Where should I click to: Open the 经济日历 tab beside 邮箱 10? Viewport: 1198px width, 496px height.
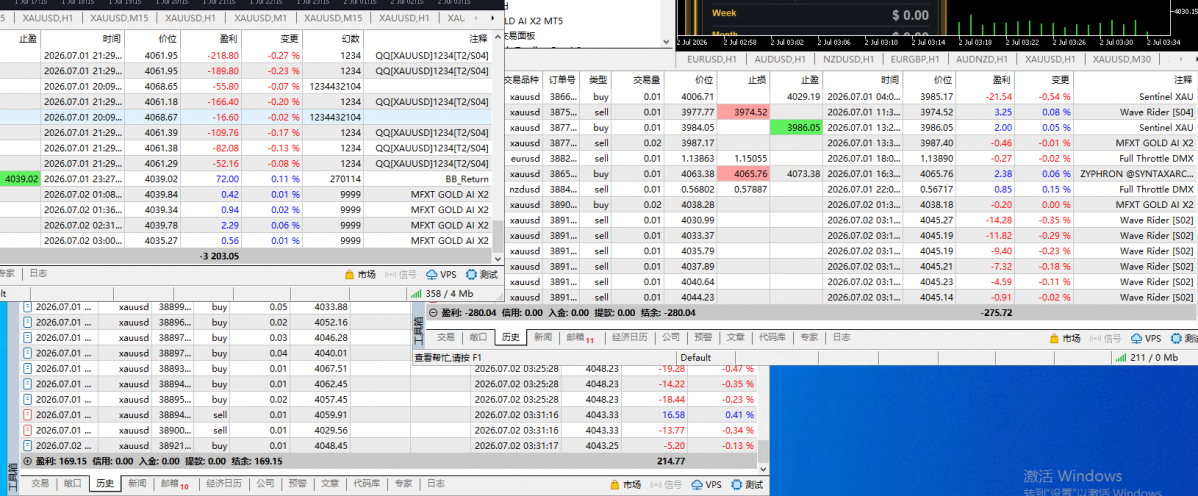click(x=224, y=483)
